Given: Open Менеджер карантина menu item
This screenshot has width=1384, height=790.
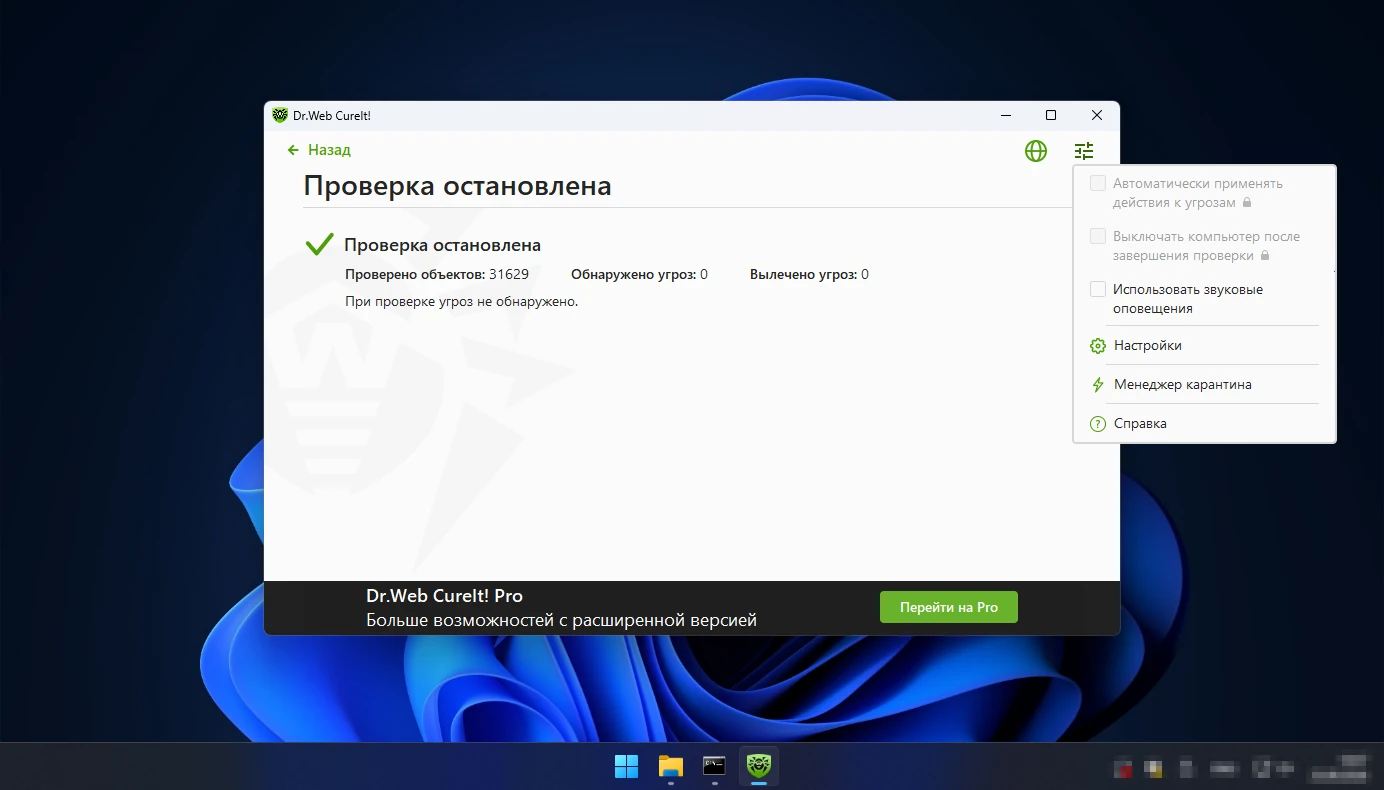Looking at the screenshot, I should pyautogui.click(x=1204, y=385).
